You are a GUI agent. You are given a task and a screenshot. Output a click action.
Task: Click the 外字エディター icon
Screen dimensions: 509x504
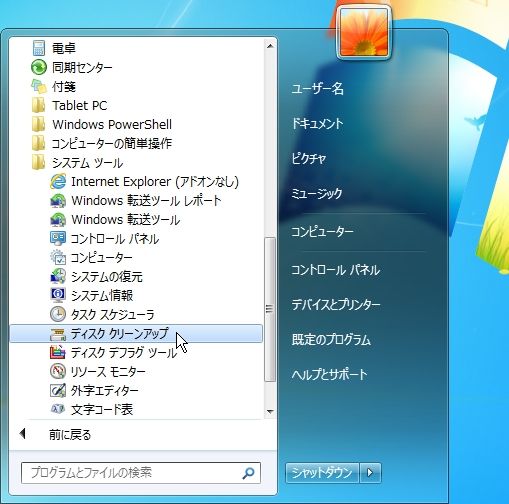pyautogui.click(x=58, y=390)
